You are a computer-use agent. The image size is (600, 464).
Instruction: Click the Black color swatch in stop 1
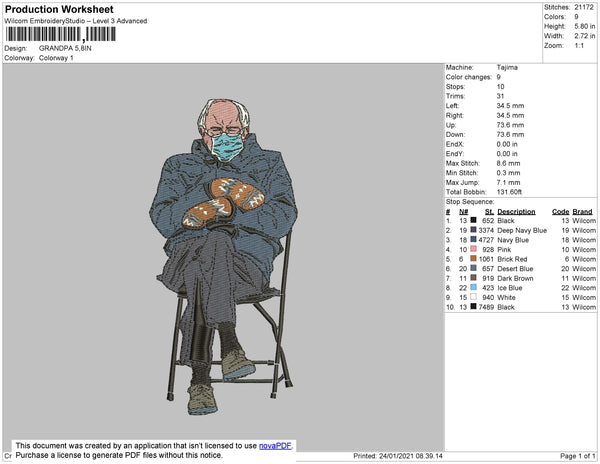[x=473, y=220]
